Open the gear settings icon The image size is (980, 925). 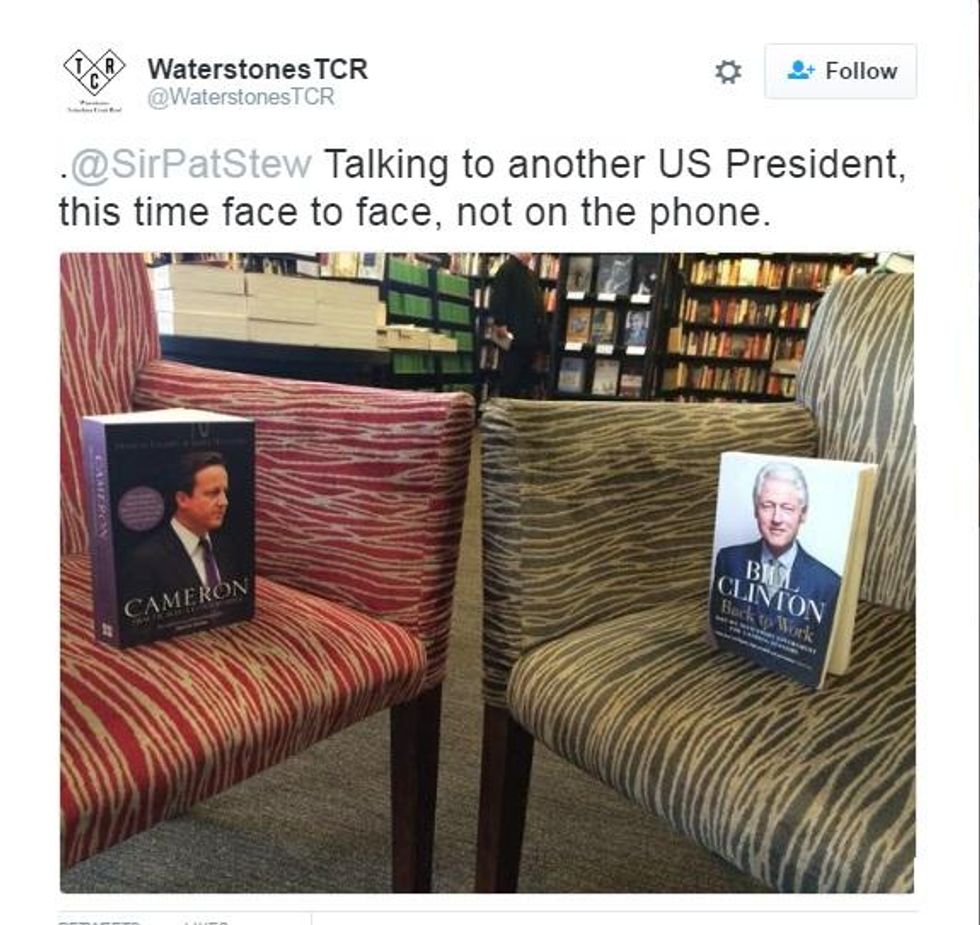(728, 72)
